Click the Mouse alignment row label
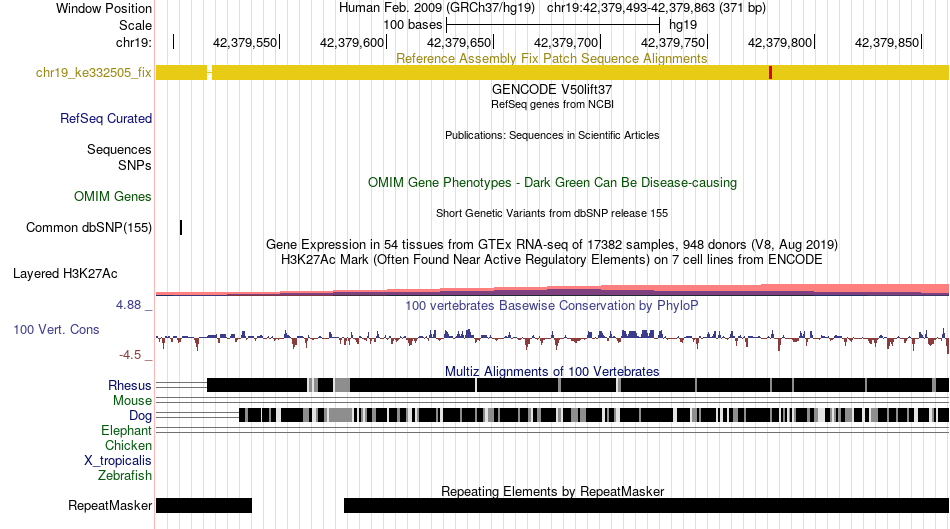Image resolution: width=950 pixels, height=529 pixels. point(132,401)
